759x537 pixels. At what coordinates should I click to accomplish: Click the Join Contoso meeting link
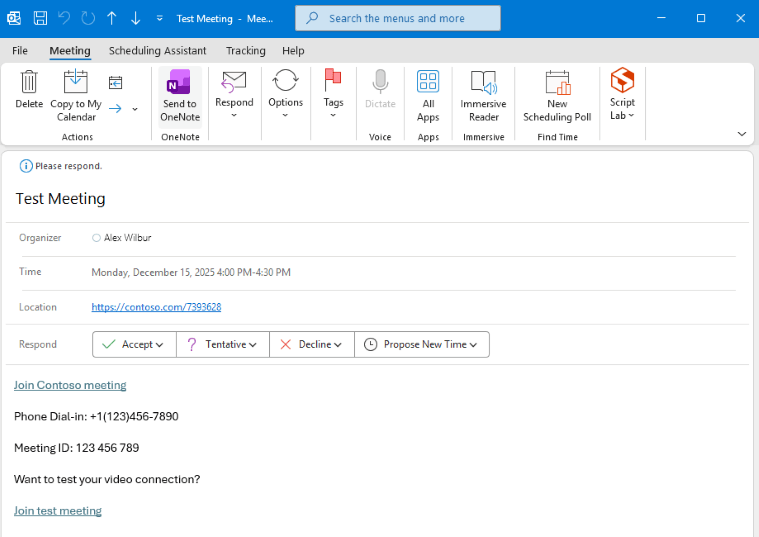(70, 385)
